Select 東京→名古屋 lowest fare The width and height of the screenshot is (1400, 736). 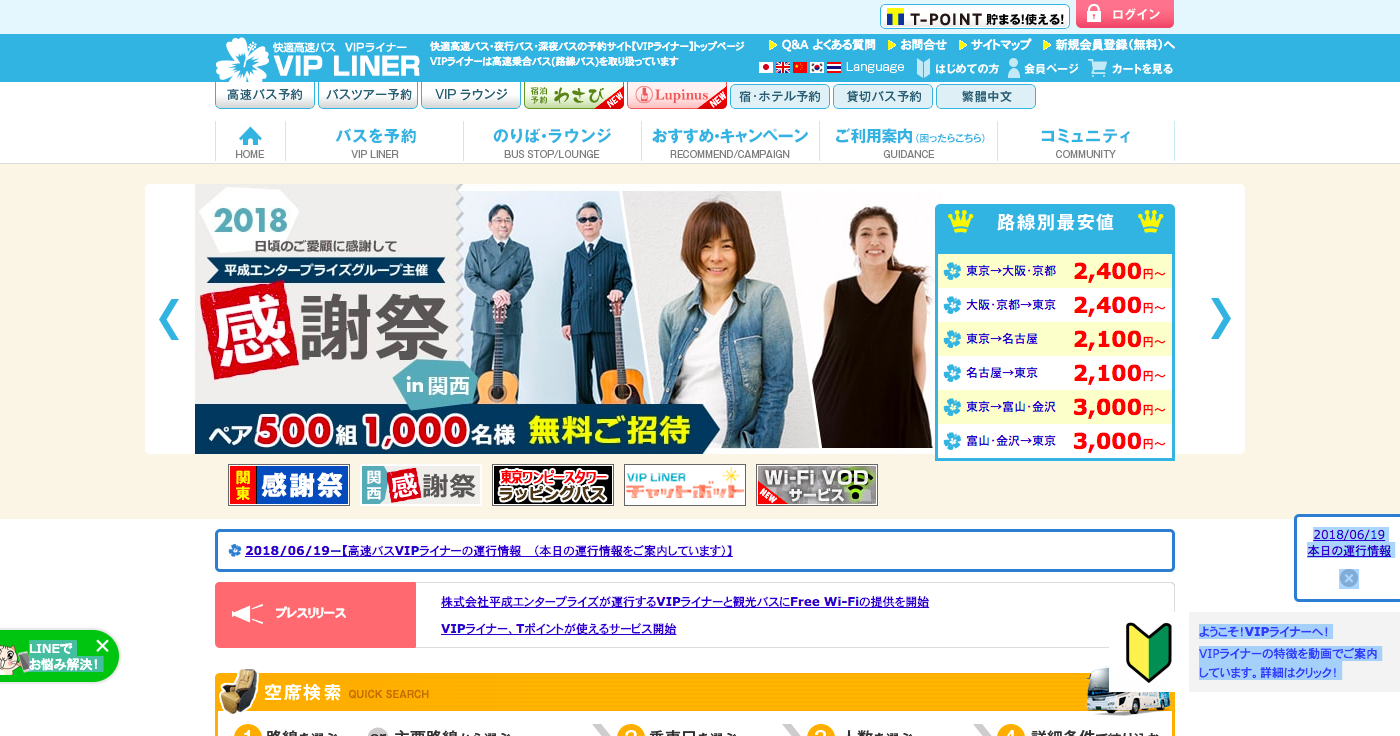[1055, 339]
